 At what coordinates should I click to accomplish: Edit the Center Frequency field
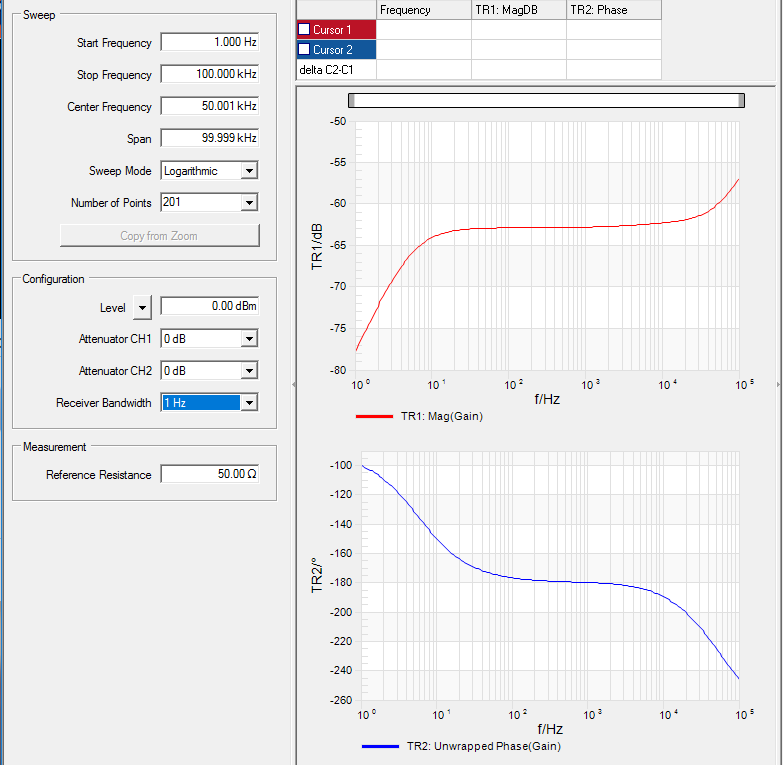coord(209,106)
